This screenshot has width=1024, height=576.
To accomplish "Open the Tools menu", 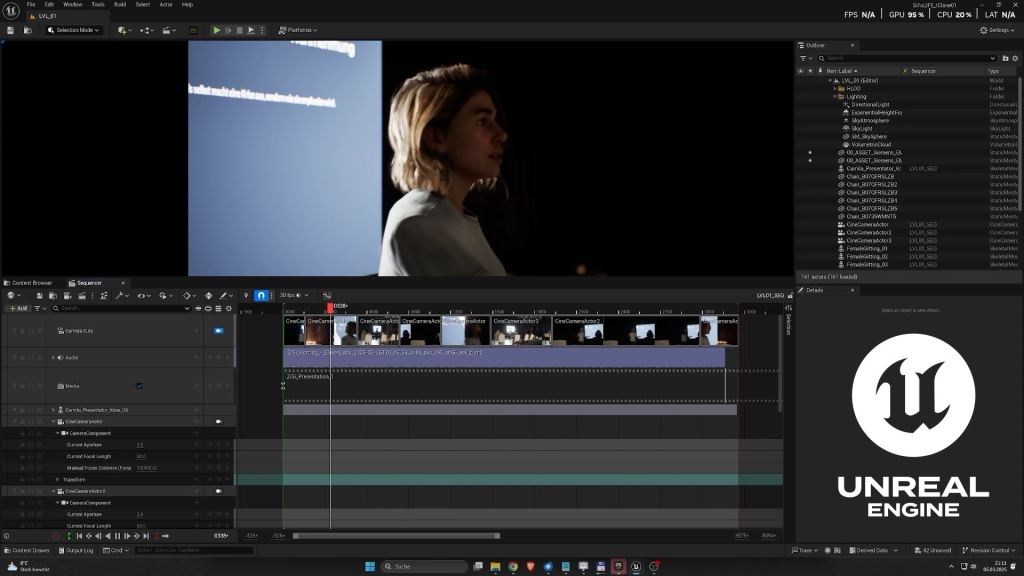I will [x=98, y=5].
